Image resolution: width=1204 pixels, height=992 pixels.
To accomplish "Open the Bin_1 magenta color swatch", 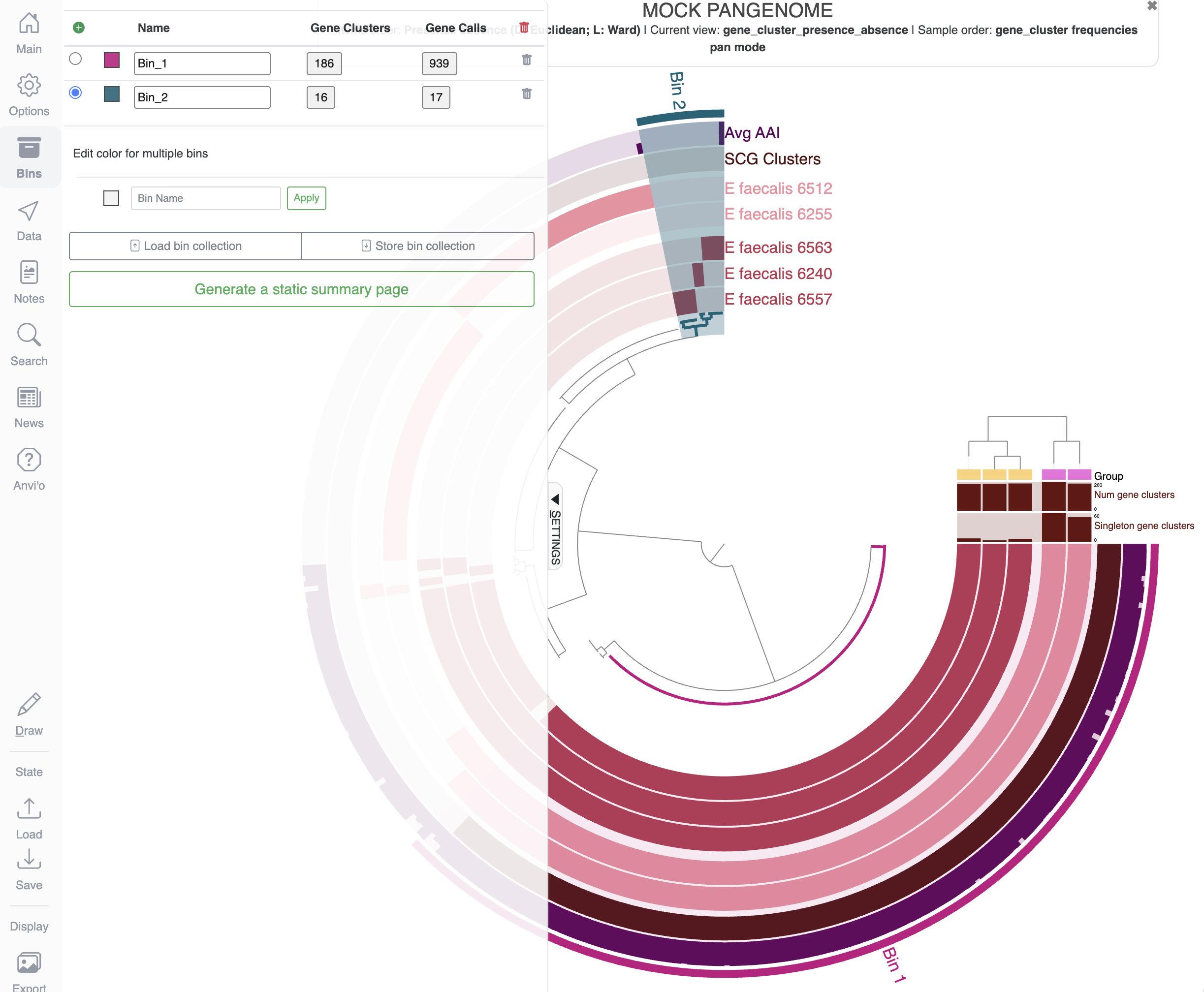I will (111, 60).
